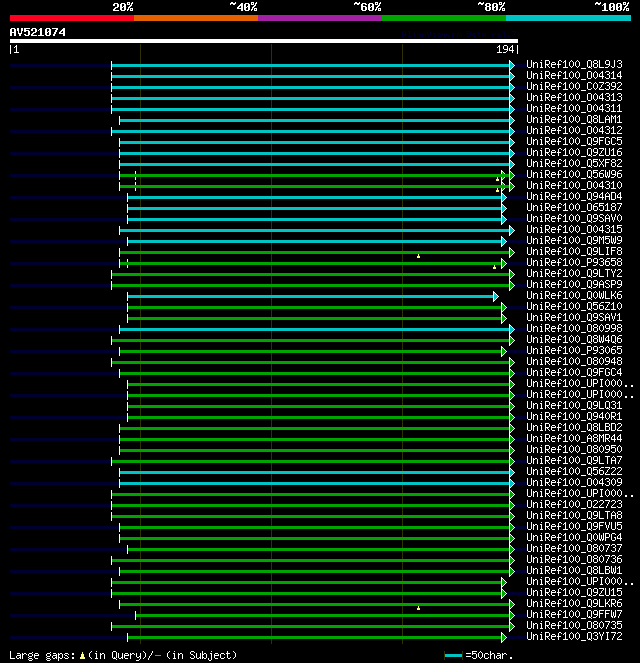Open the UniRef100_Q8LAM1 hit label
Image resolution: width=640 pixels, height=663 pixels.
click(574, 119)
